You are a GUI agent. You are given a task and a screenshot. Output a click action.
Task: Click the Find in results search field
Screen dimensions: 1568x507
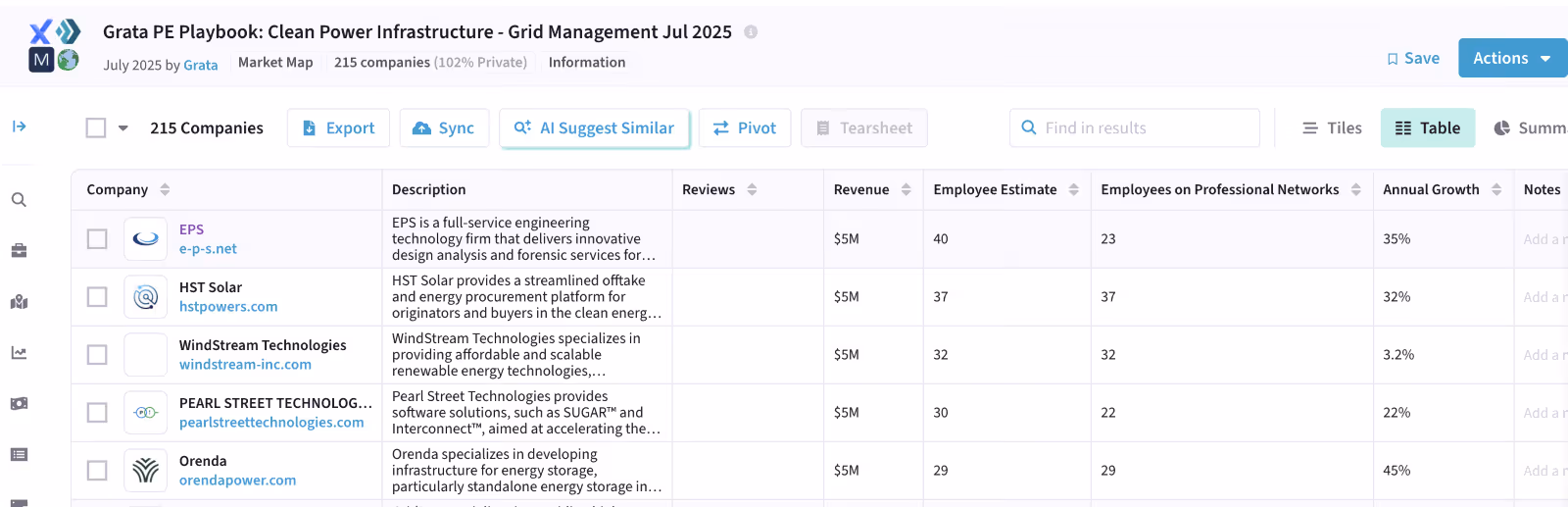click(x=1135, y=127)
